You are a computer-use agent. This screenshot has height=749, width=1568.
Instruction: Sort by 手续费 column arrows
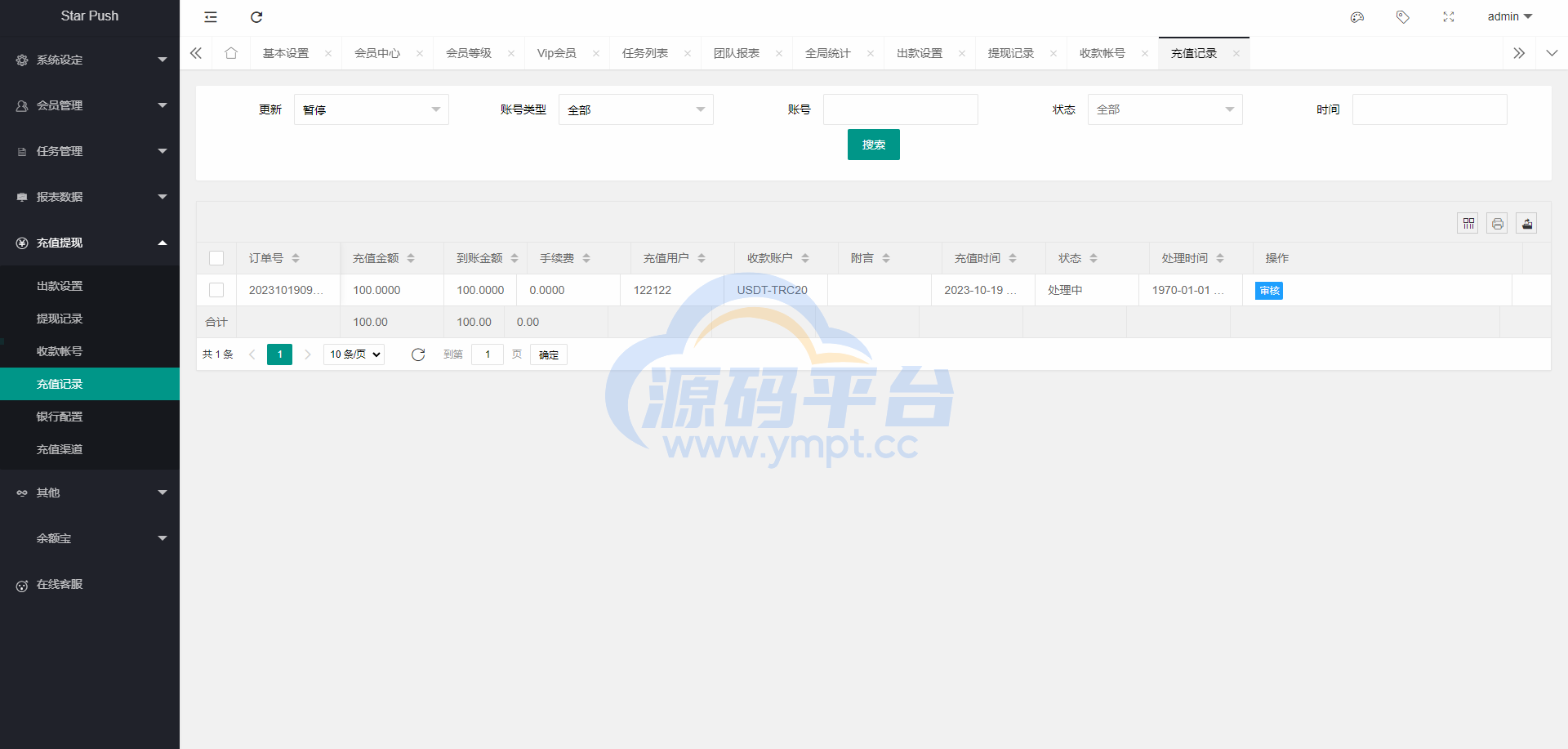point(586,258)
